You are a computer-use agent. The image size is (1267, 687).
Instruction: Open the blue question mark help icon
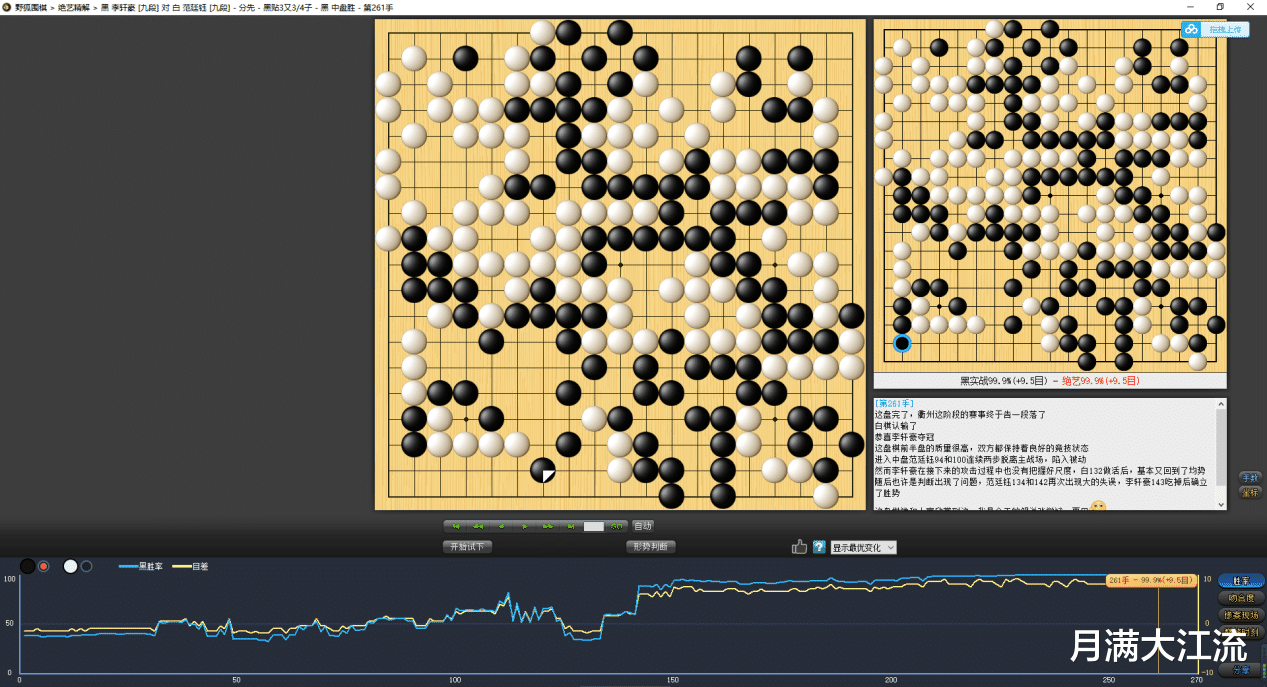click(819, 547)
